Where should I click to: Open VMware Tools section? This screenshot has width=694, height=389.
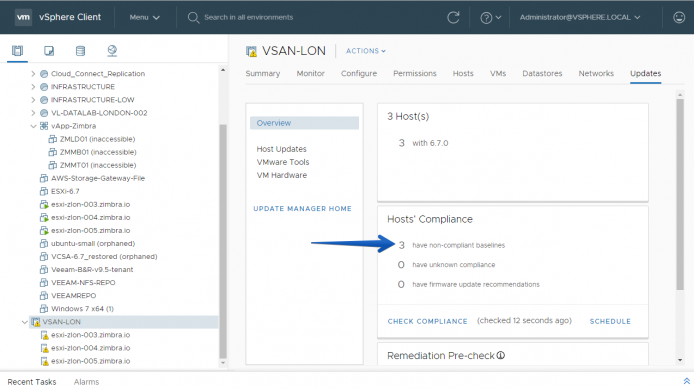(x=283, y=162)
